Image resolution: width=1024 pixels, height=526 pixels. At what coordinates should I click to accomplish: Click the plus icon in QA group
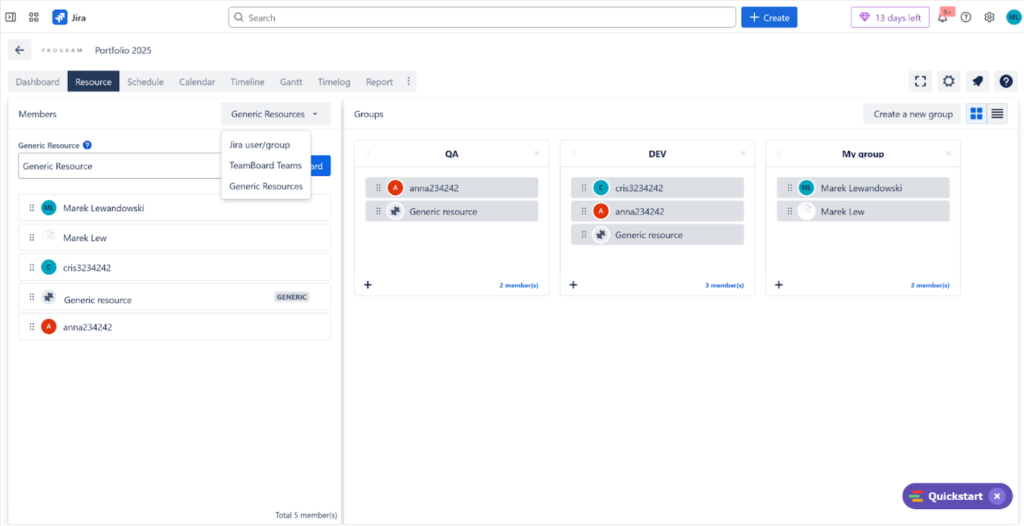(367, 285)
